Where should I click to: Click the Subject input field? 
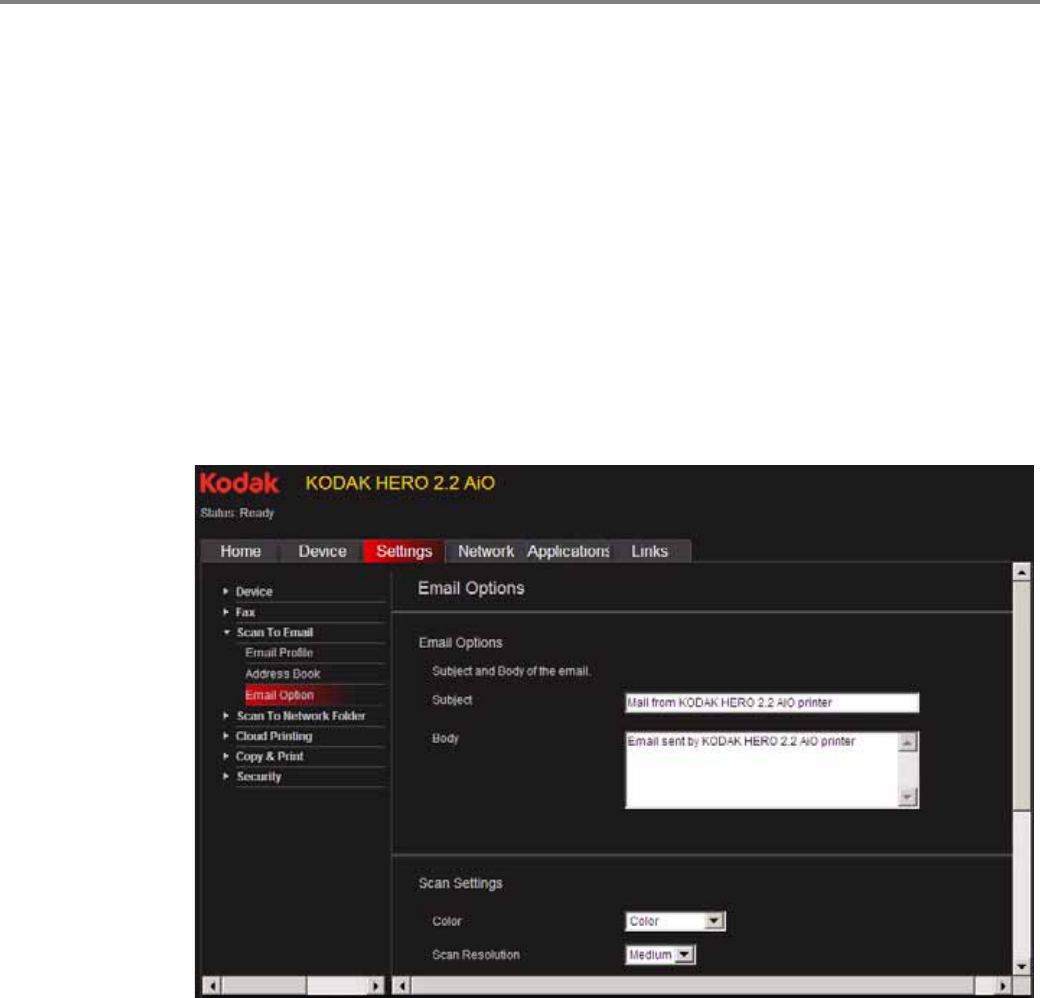[772, 703]
